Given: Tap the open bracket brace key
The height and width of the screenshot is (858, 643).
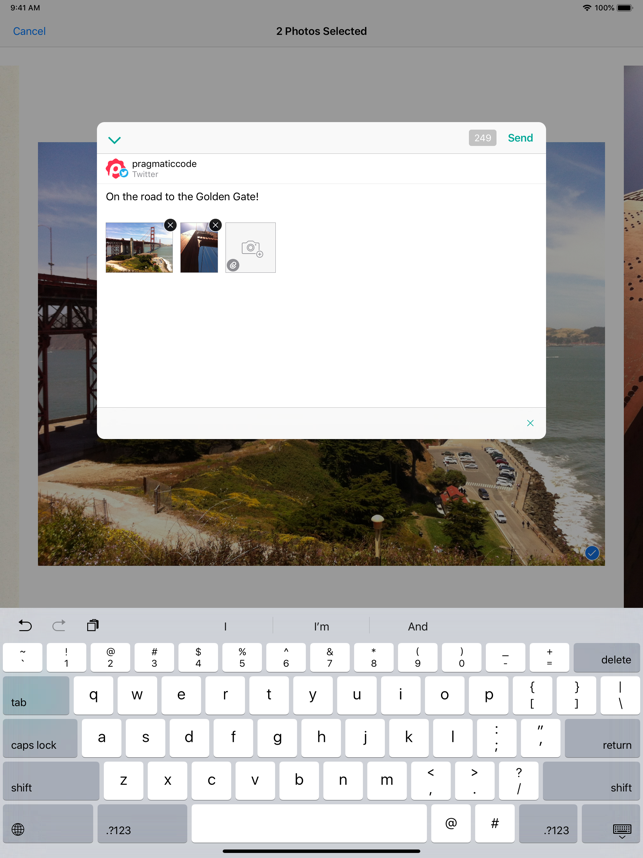Looking at the screenshot, I should coord(532,695).
